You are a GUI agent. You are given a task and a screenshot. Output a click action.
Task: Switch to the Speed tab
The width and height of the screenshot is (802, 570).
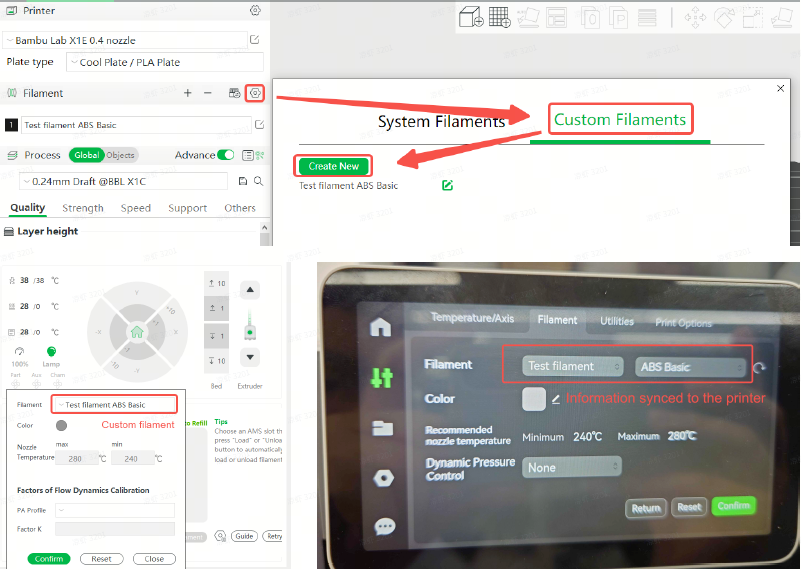pyautogui.click(x=136, y=208)
